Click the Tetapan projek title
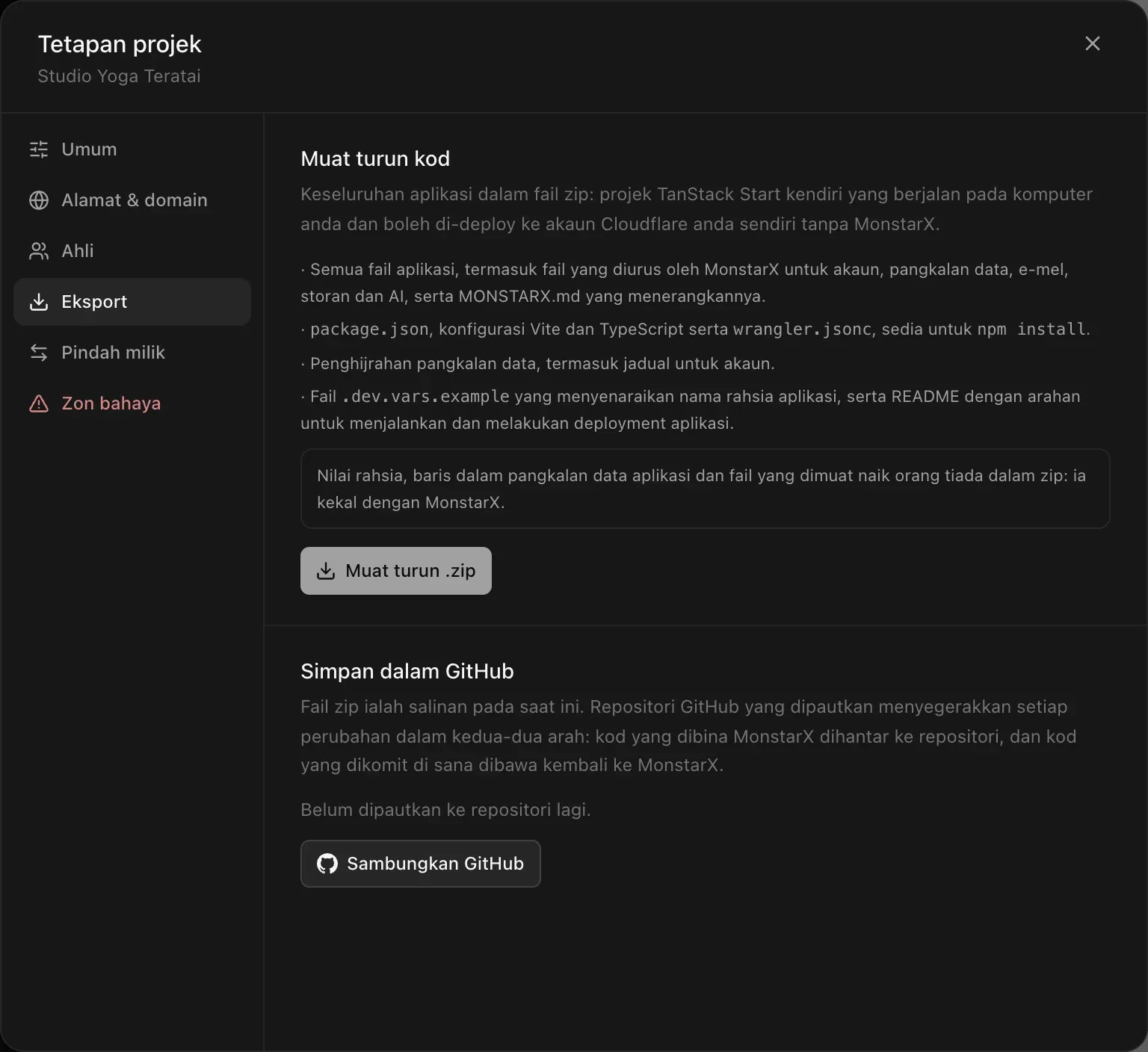 [120, 44]
